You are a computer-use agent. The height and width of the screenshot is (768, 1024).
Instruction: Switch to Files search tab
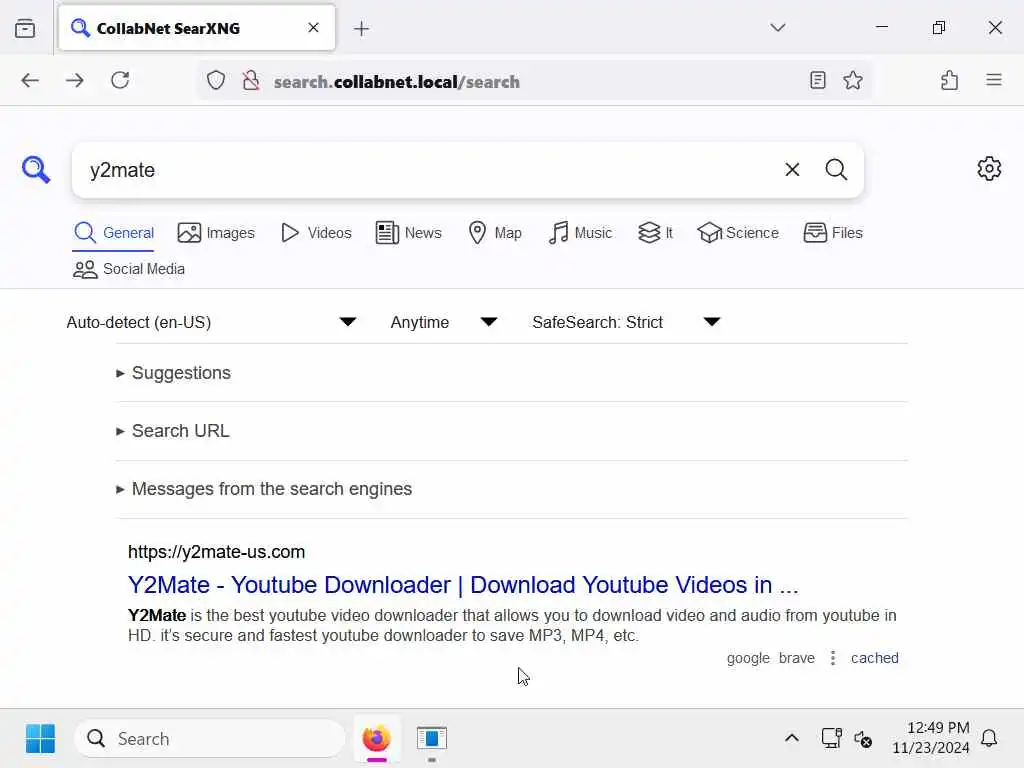833,233
